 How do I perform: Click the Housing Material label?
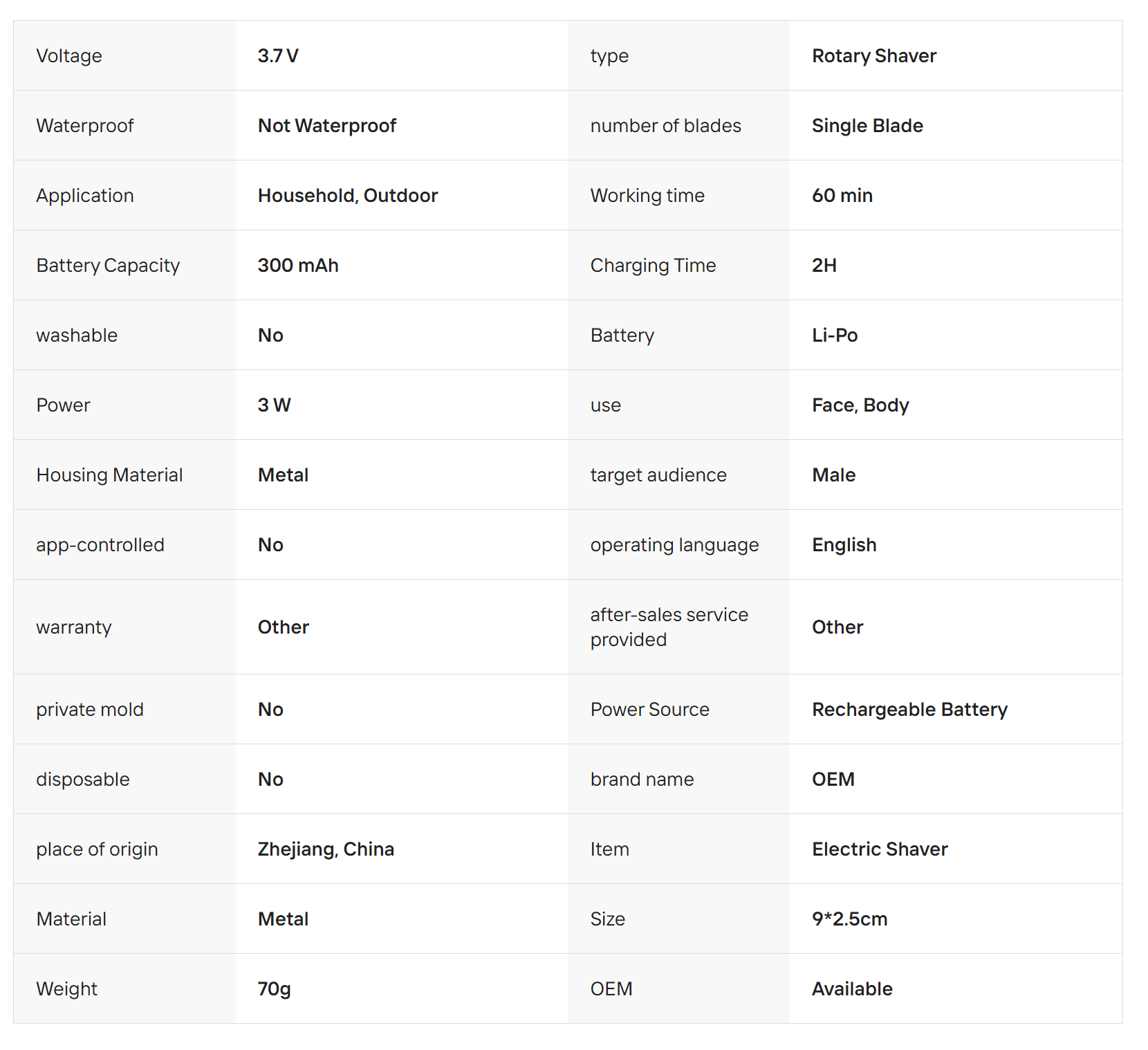pos(109,475)
